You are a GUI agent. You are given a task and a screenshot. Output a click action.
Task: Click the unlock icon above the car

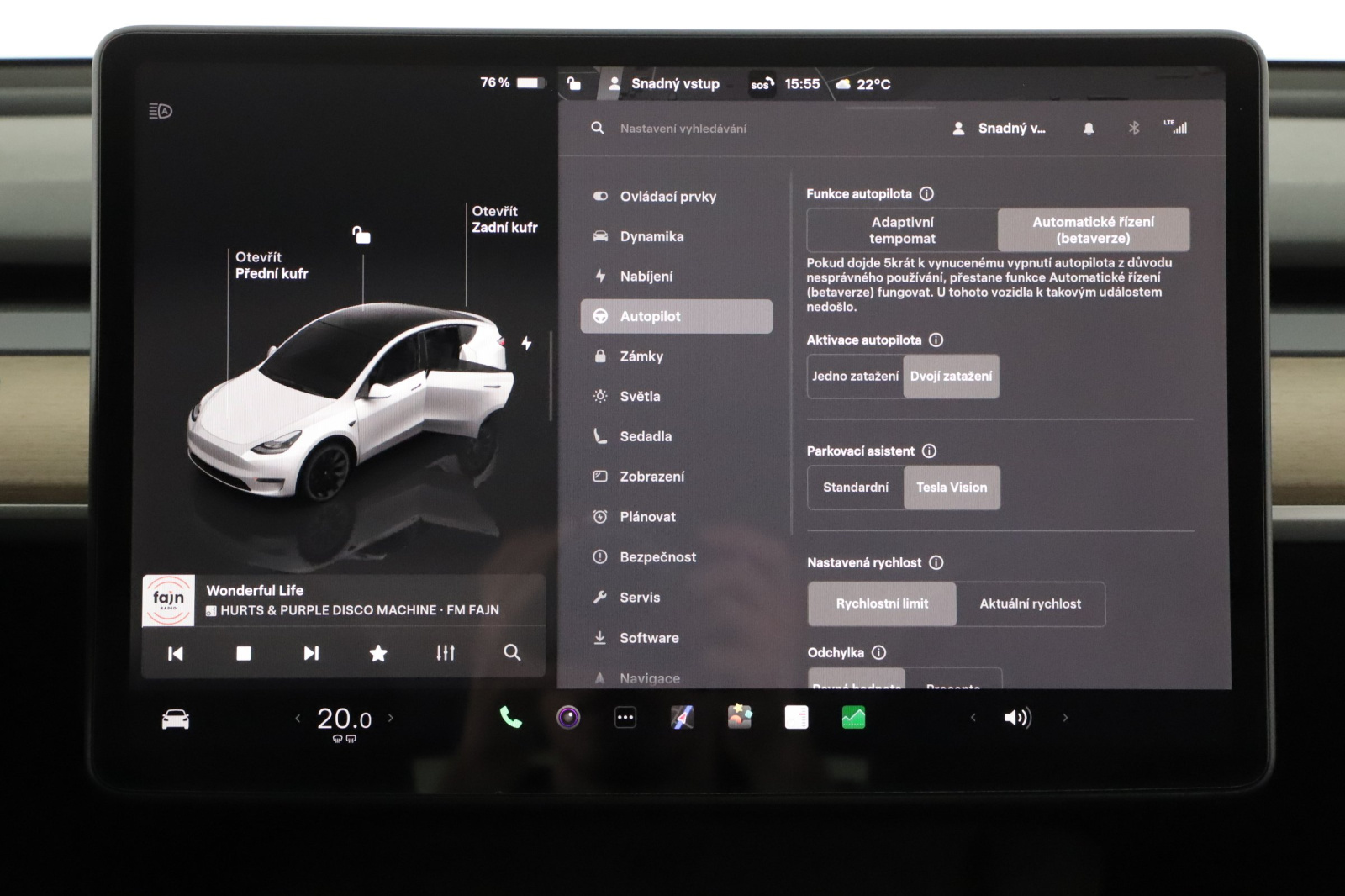[361, 235]
